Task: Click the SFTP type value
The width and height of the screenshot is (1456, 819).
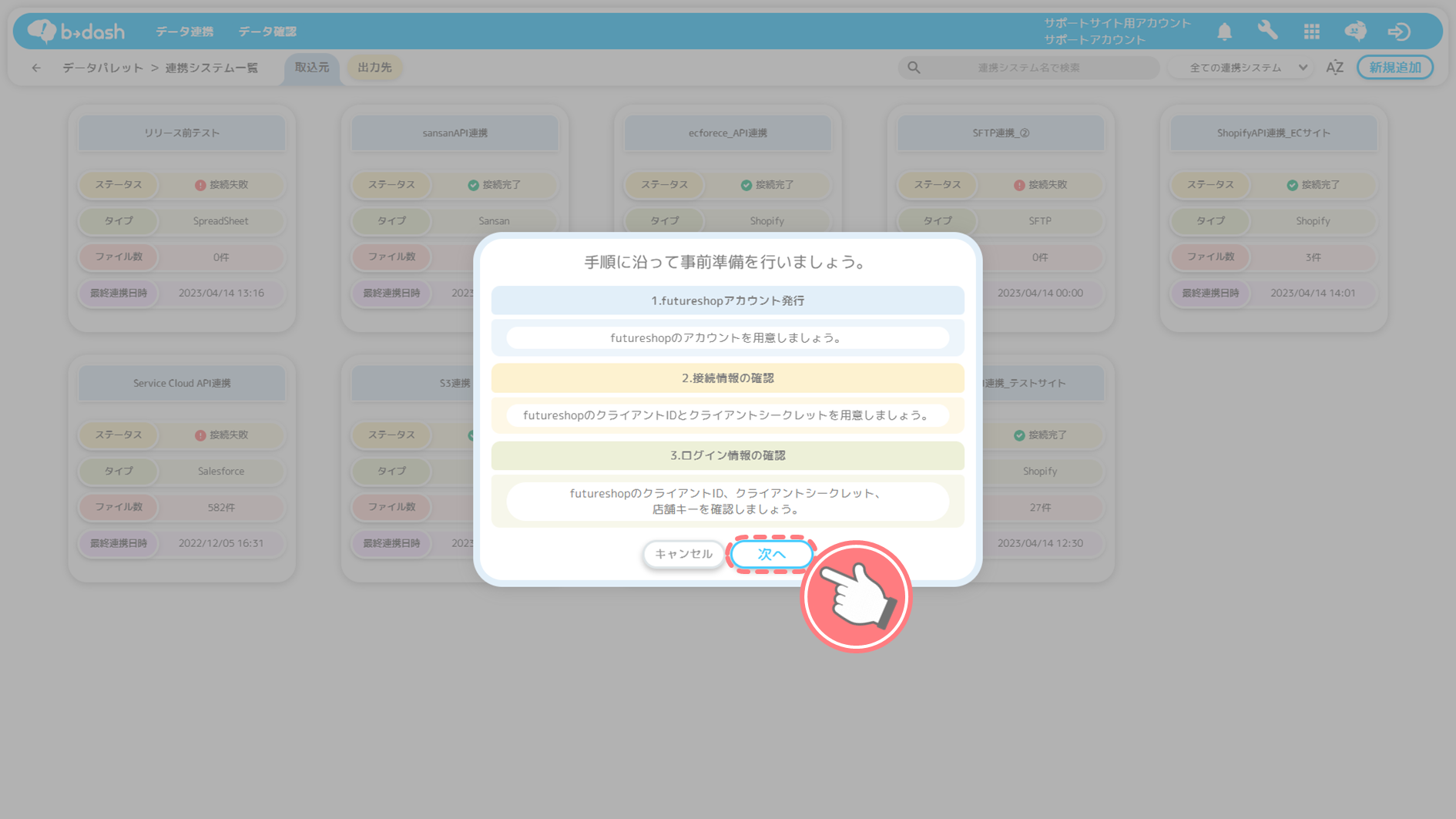Action: [x=1040, y=221]
